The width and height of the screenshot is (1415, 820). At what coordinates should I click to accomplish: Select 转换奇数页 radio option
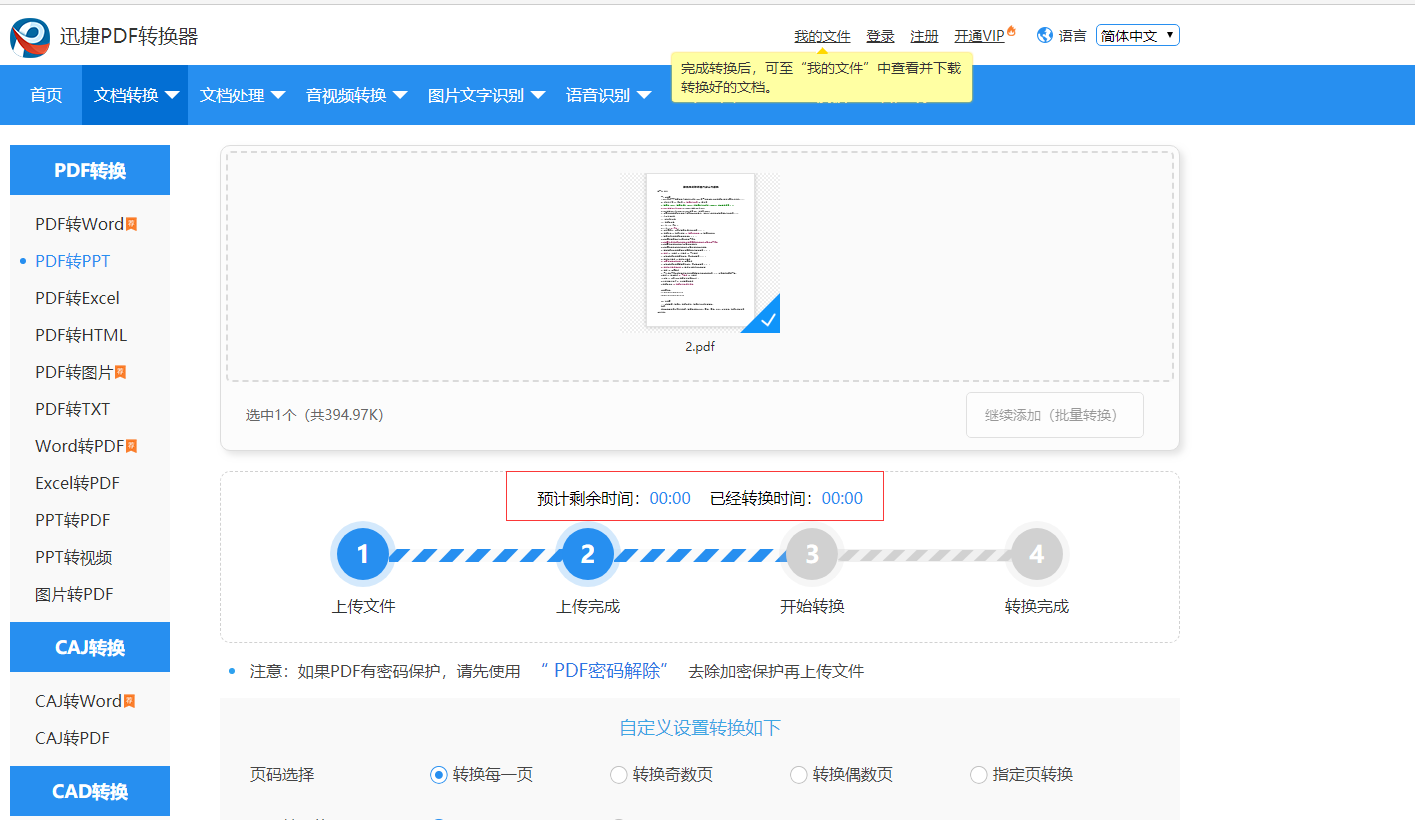tap(618, 775)
